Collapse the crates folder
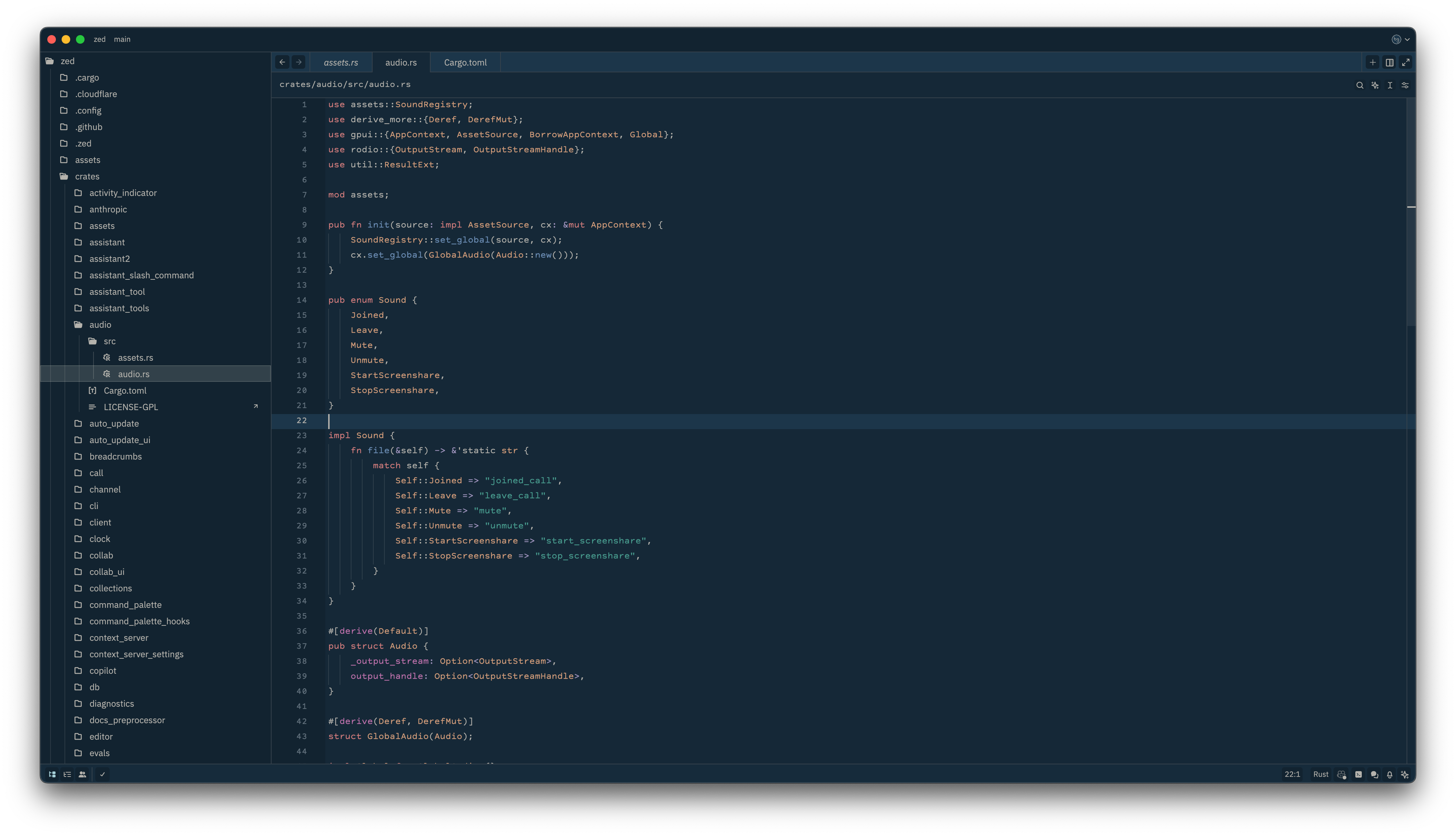Screen dimensions: 1456x836 [155, 176]
